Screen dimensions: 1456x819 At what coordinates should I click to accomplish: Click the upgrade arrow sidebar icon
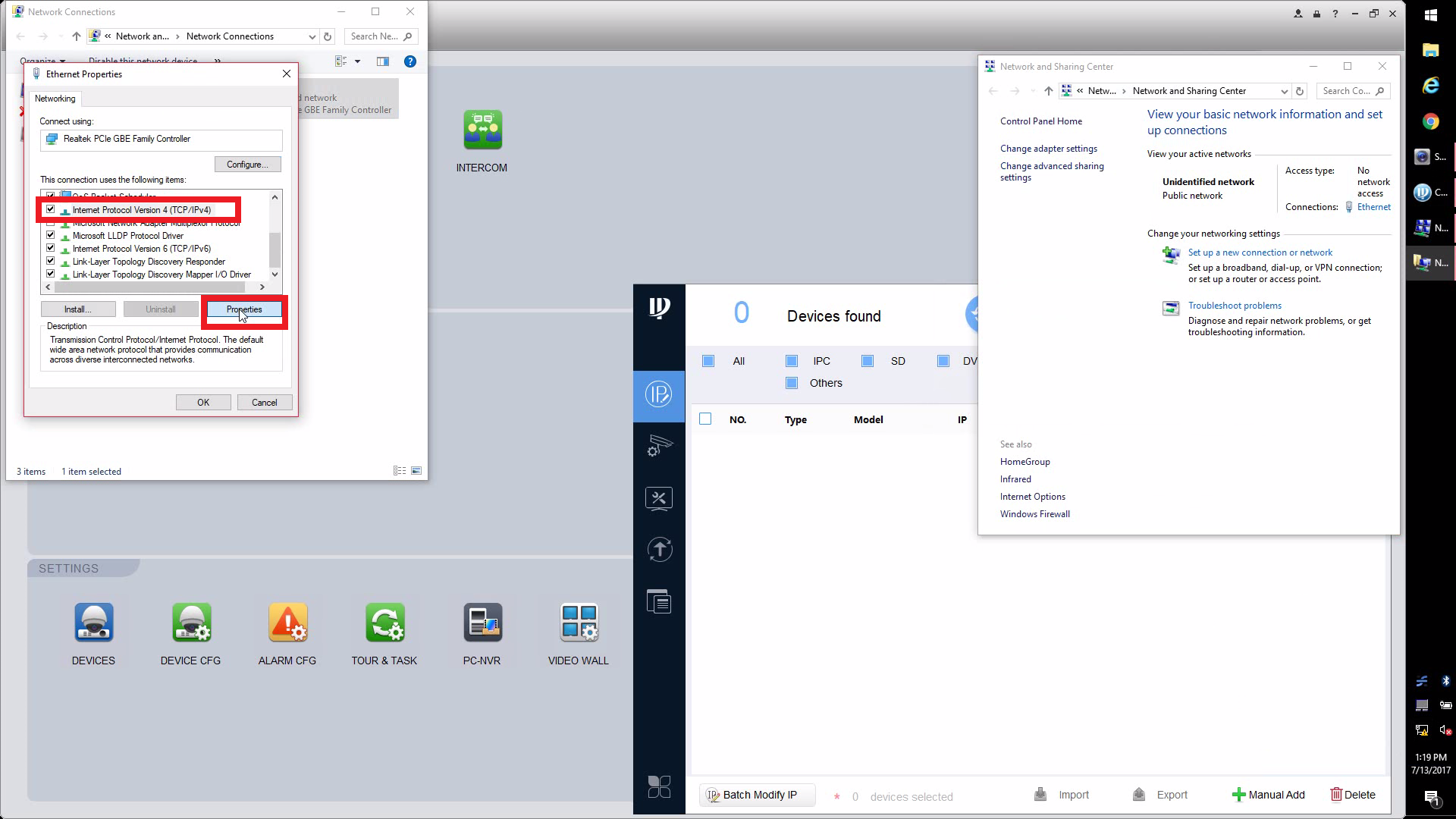coord(659,550)
